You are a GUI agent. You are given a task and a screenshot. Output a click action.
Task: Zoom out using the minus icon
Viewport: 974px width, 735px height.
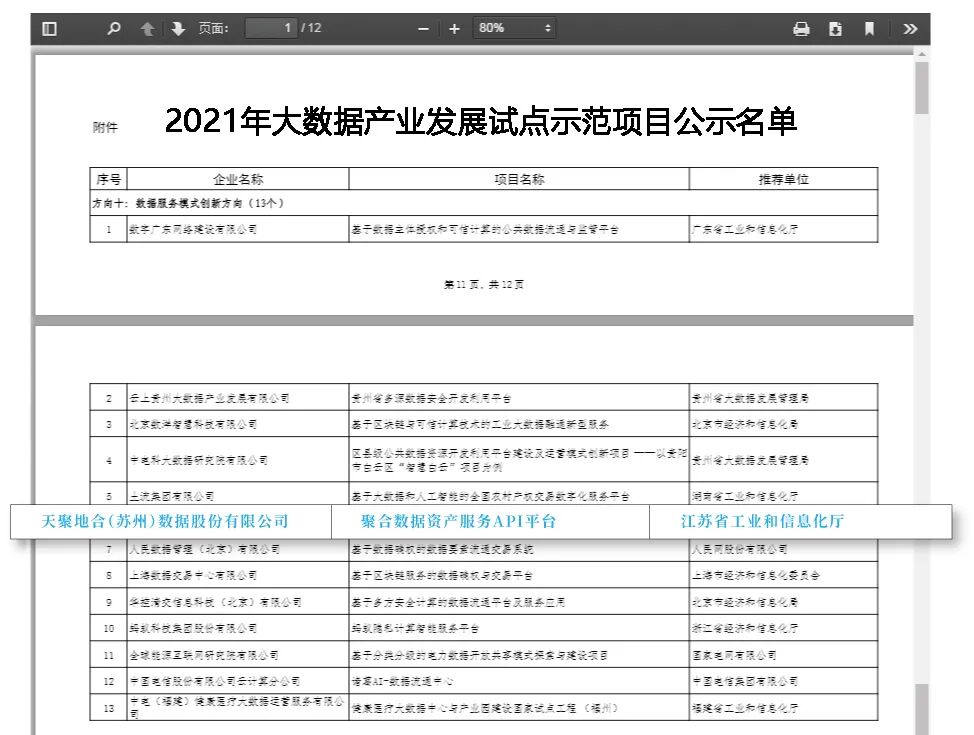pos(422,28)
